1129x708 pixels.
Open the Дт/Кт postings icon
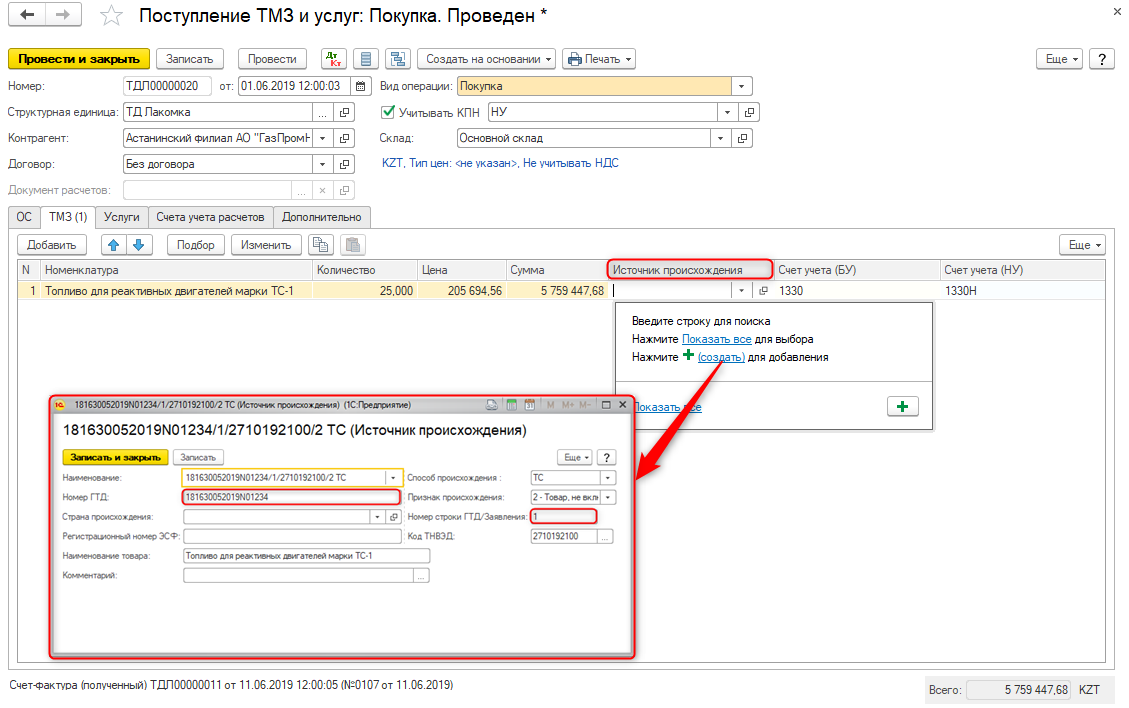[x=332, y=59]
